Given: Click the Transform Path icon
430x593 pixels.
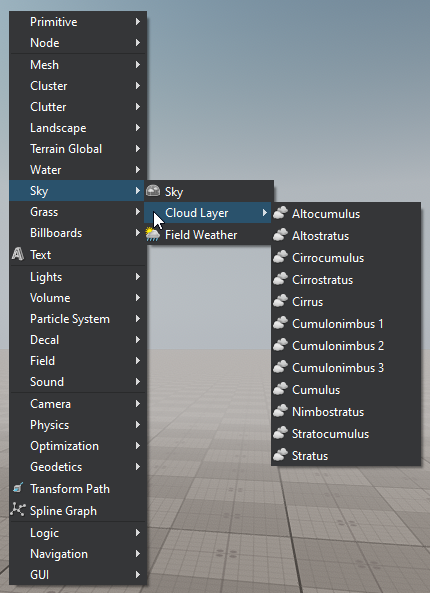Looking at the screenshot, I should (x=18, y=488).
